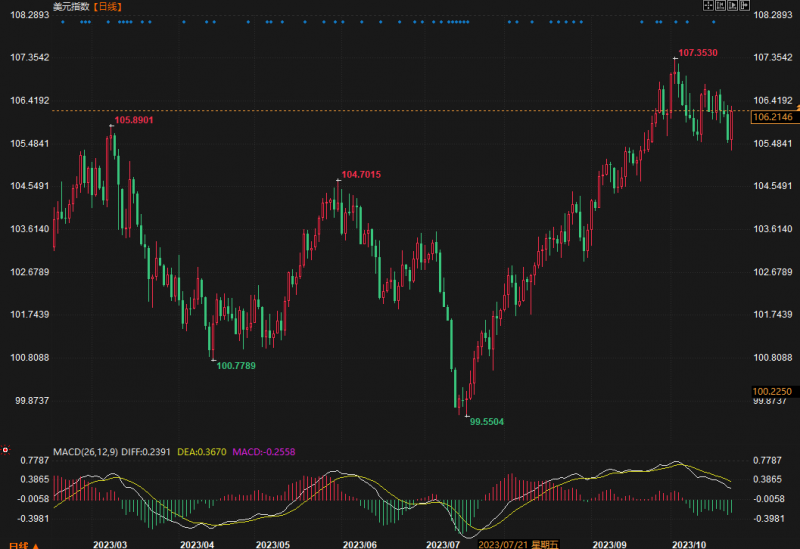Click the highlighted 2023/07/21 date label

point(502,544)
